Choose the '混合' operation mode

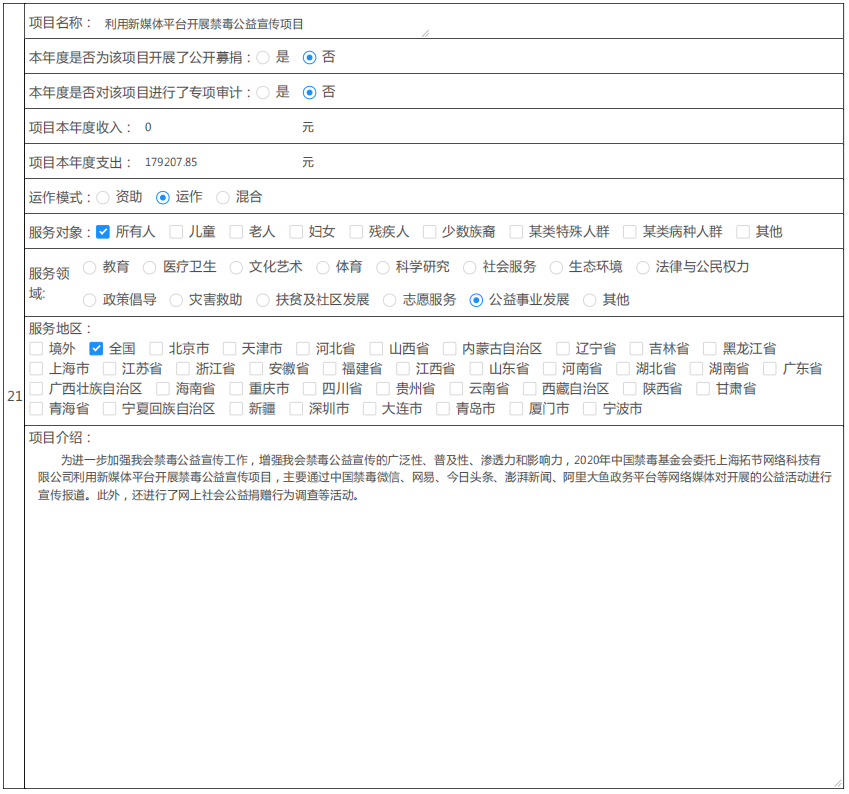pyautogui.click(x=223, y=198)
